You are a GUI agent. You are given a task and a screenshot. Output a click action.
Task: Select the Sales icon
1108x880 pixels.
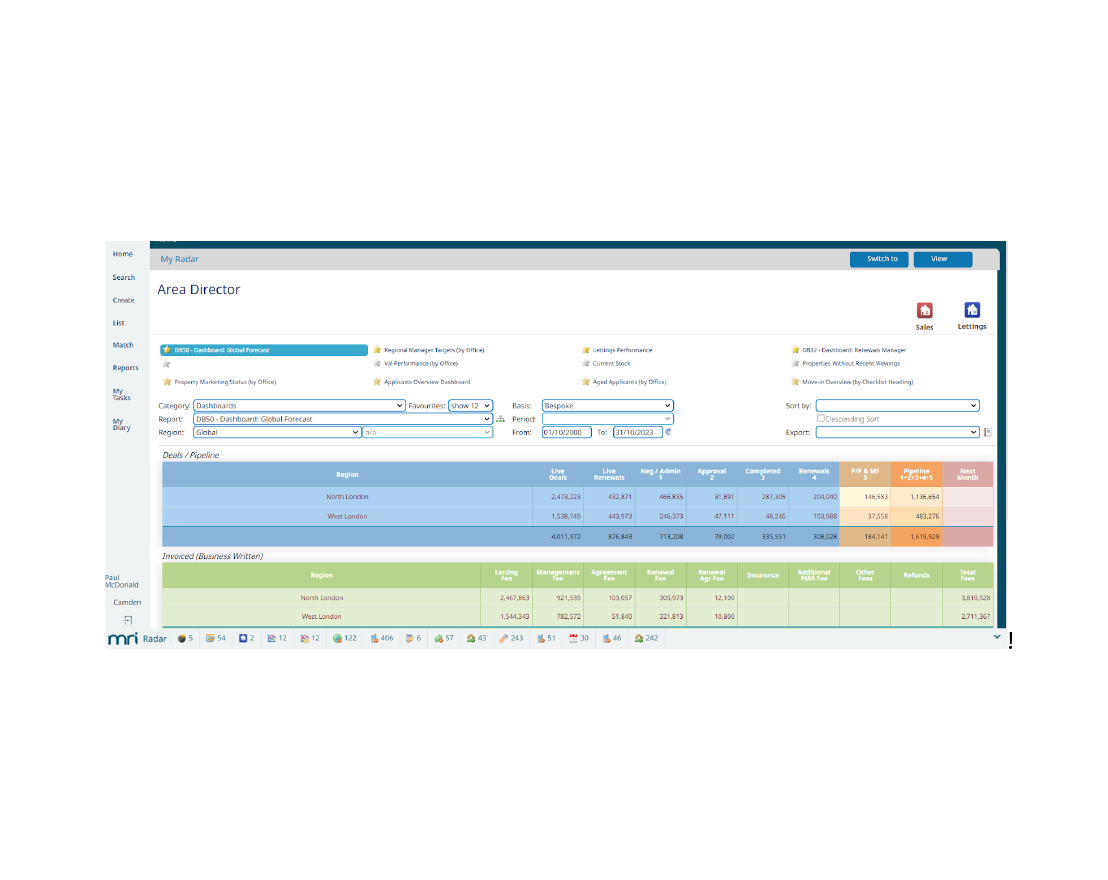coord(924,311)
